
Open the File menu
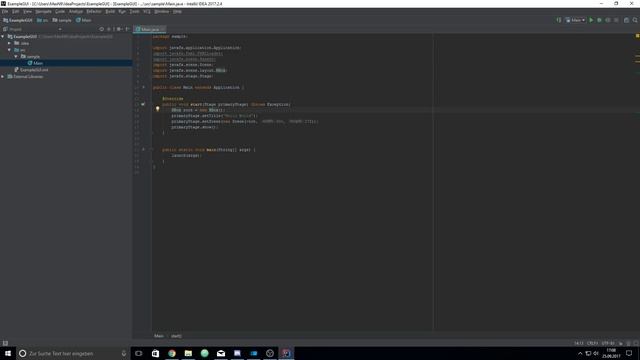point(4,11)
